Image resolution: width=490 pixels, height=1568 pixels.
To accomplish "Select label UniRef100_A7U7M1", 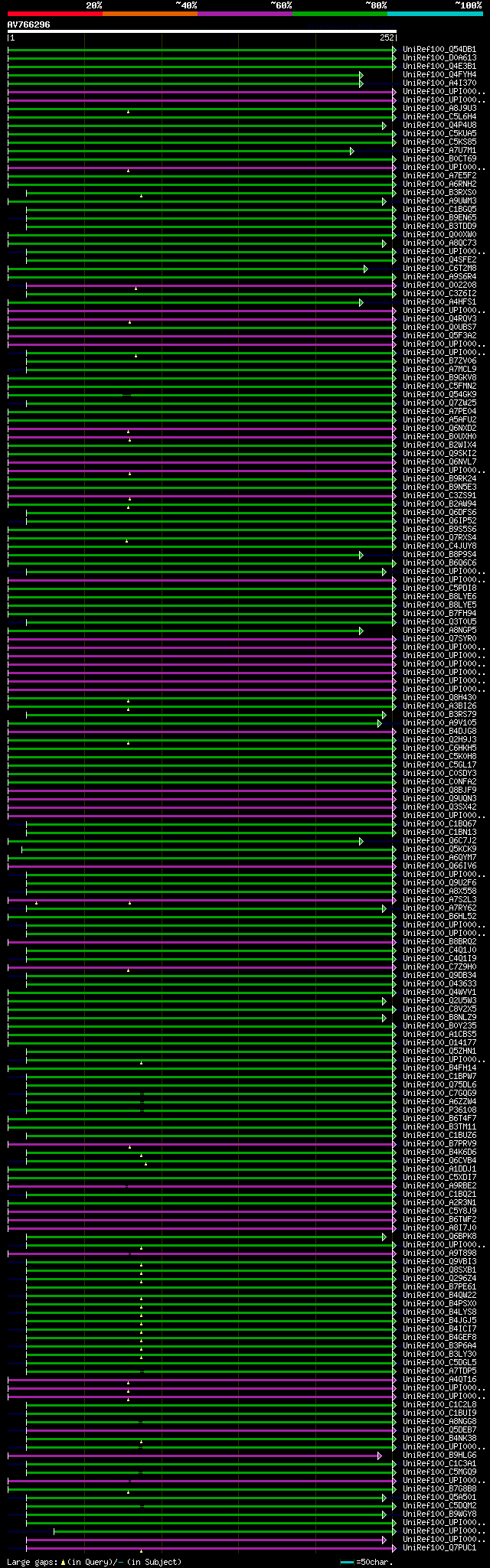I will coord(439,151).
